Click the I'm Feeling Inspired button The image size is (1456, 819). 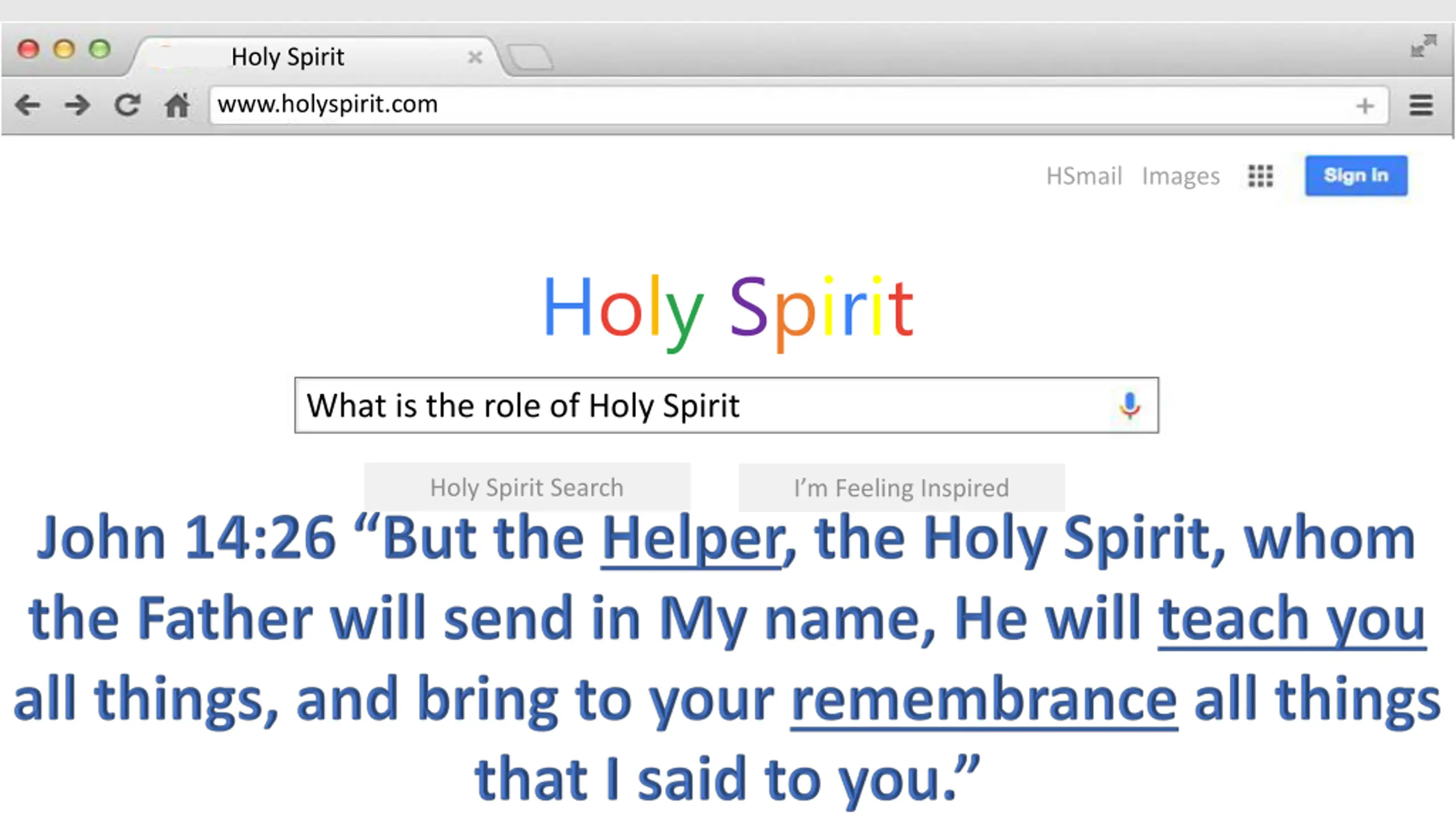(901, 487)
